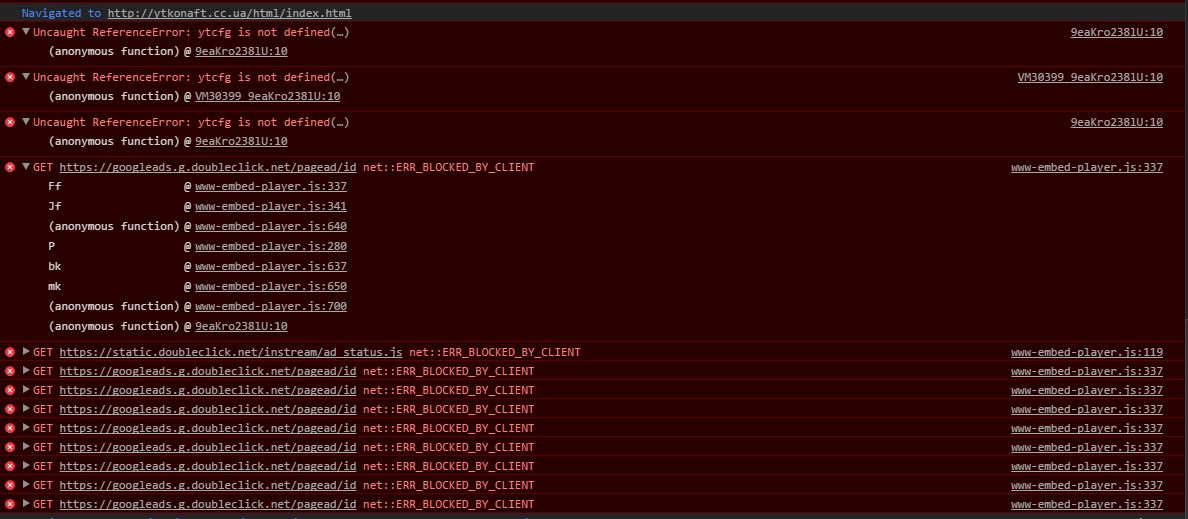The image size is (1188, 519).
Task: Open the static.doubleclick.net ad_status.js URL
Action: (x=230, y=353)
